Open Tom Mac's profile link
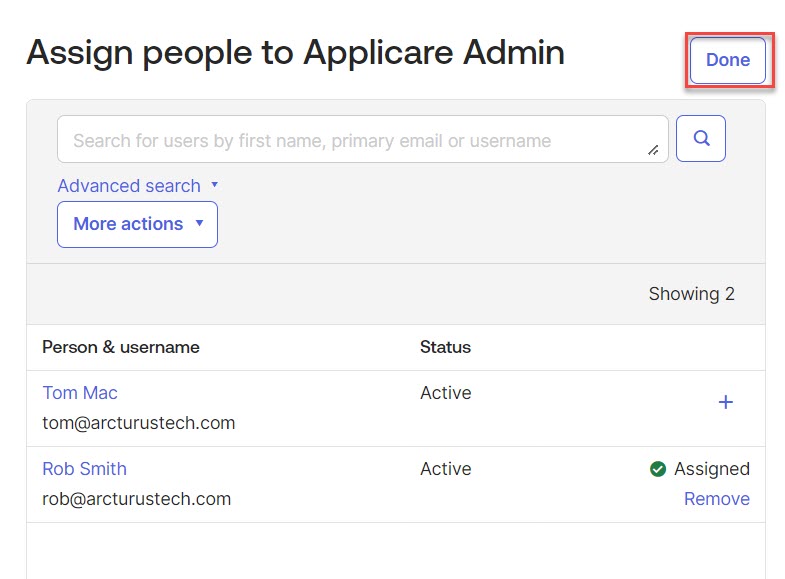Image resolution: width=785 pixels, height=579 pixels. point(80,393)
